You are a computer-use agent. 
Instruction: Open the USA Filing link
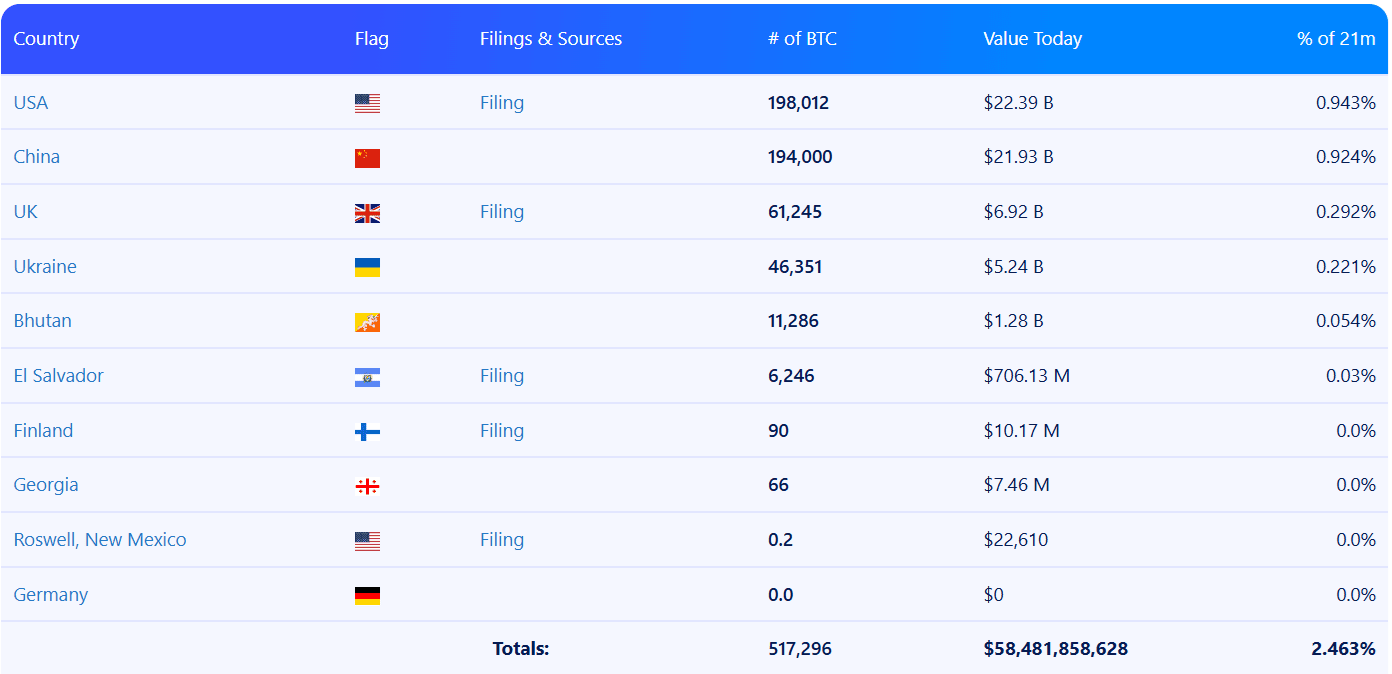tap(501, 103)
